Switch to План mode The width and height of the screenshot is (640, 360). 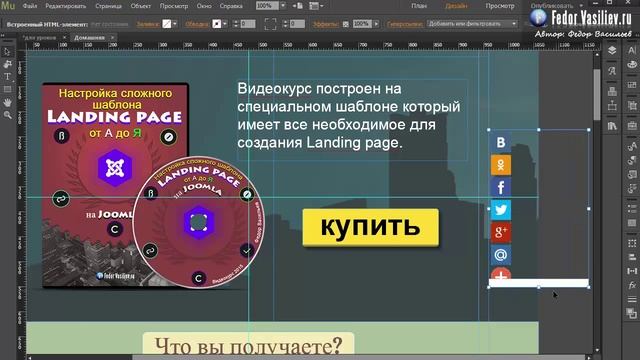(x=419, y=6)
